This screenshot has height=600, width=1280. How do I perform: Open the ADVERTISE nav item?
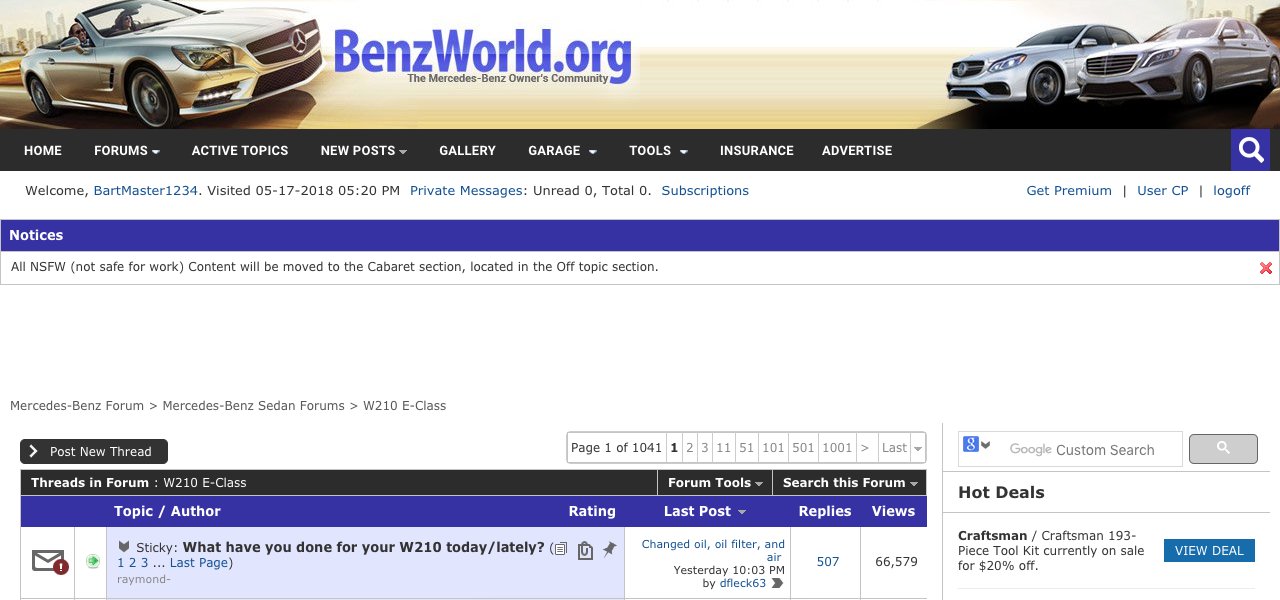click(x=857, y=150)
